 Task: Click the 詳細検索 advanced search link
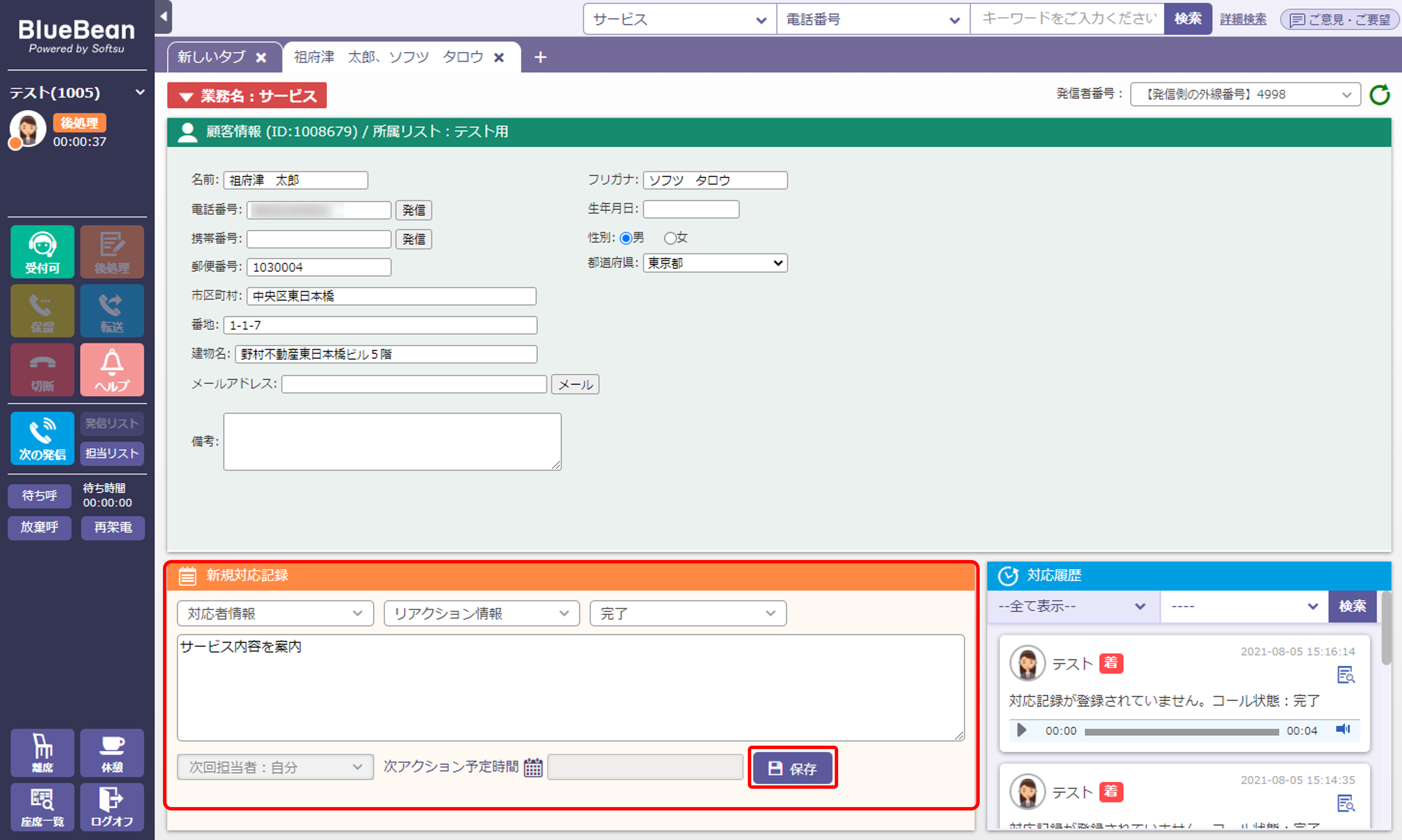coord(1242,19)
